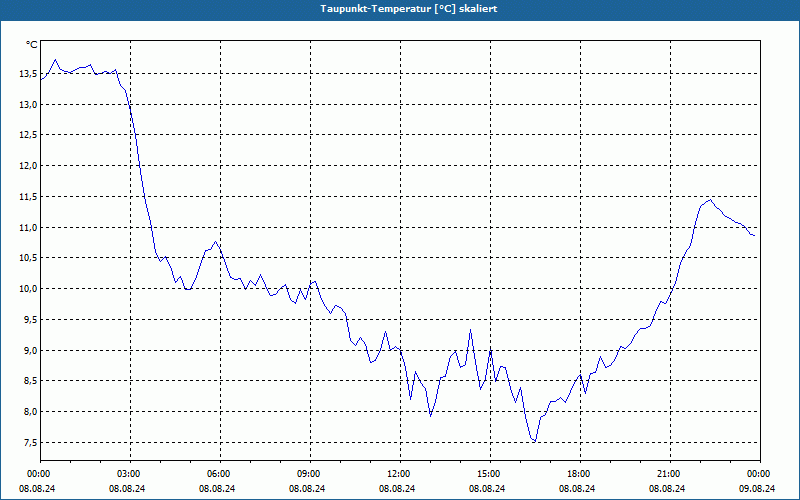800x500 pixels.
Task: Click the 12:00 time label
Action: point(397,474)
